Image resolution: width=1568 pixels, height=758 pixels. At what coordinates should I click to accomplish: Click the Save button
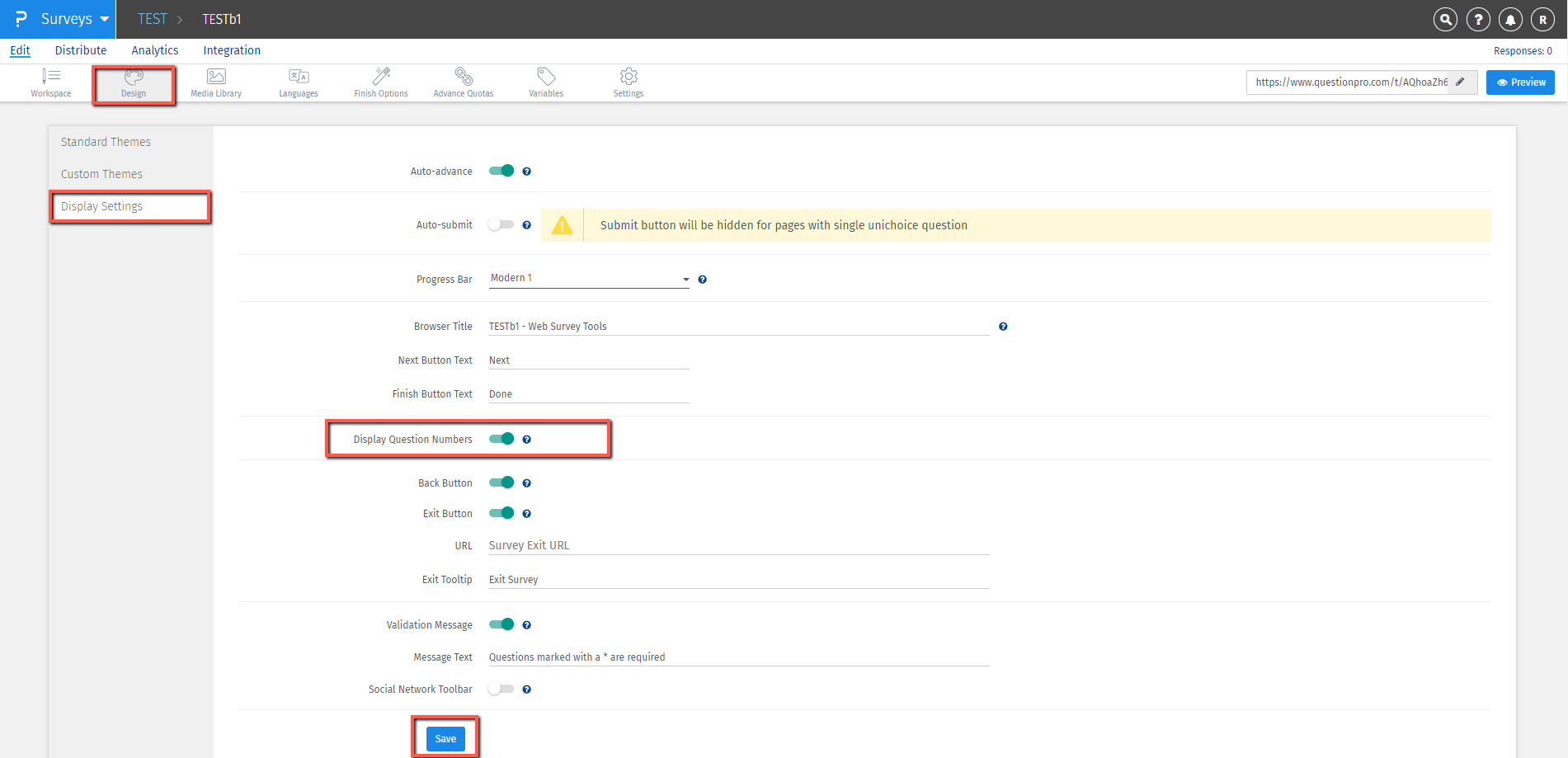(x=445, y=738)
